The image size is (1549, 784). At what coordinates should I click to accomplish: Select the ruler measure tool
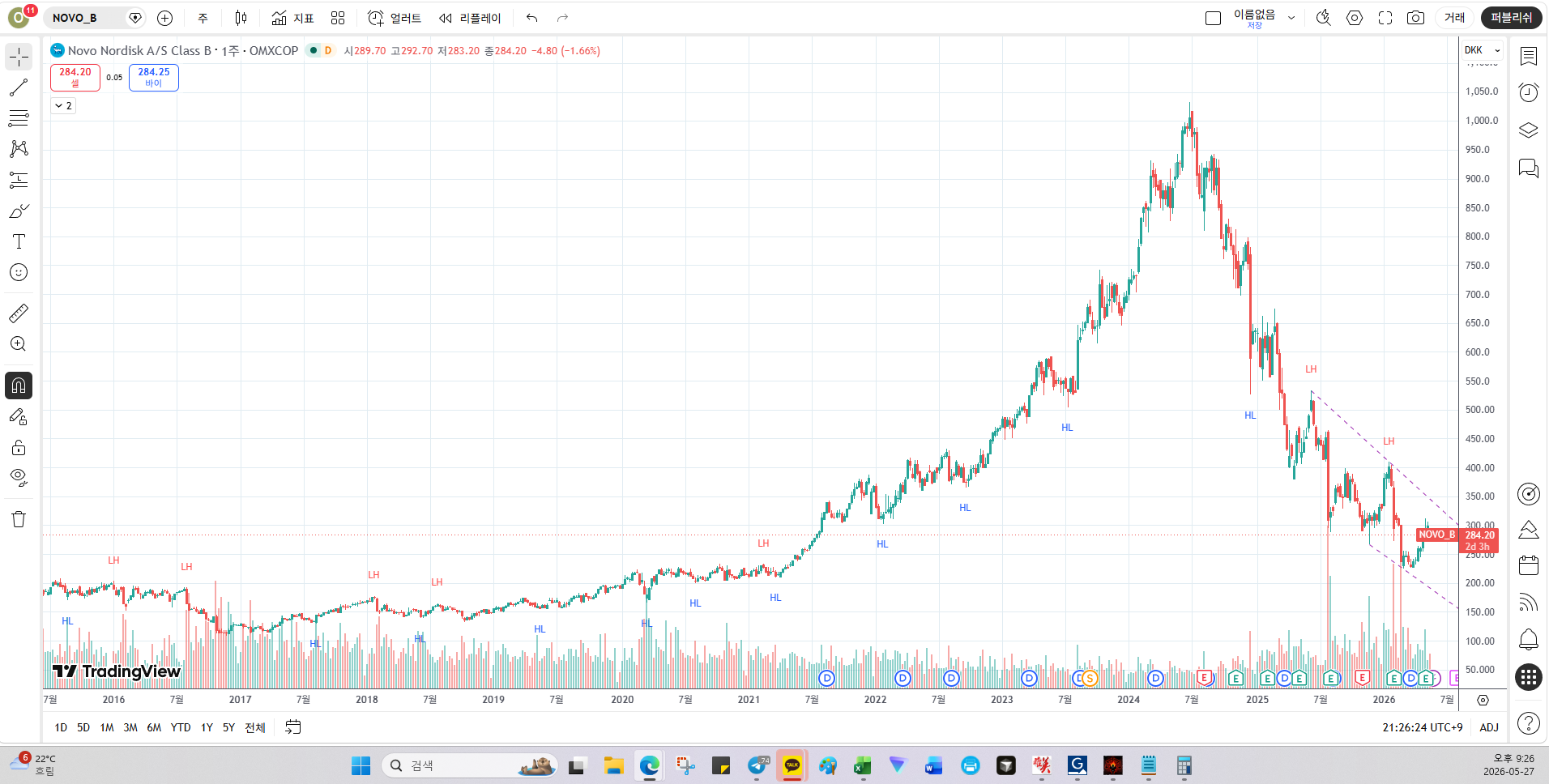(19, 313)
